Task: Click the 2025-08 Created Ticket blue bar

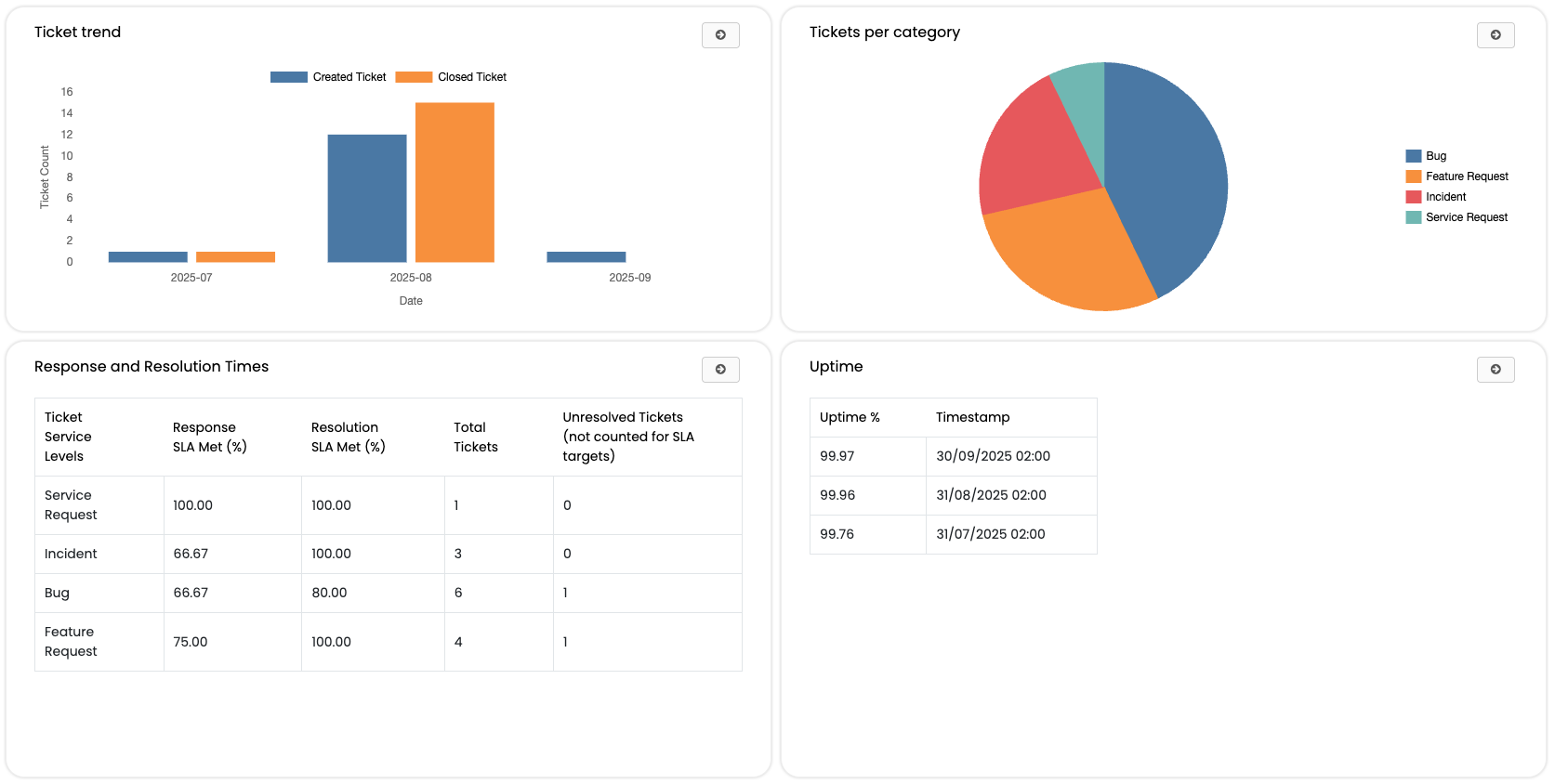Action: pyautogui.click(x=367, y=199)
